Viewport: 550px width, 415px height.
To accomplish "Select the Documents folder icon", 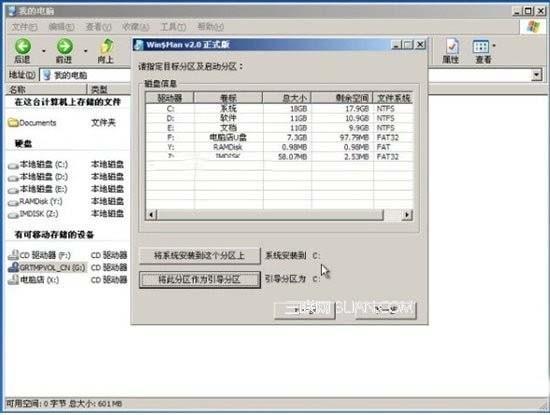I will 13,123.
